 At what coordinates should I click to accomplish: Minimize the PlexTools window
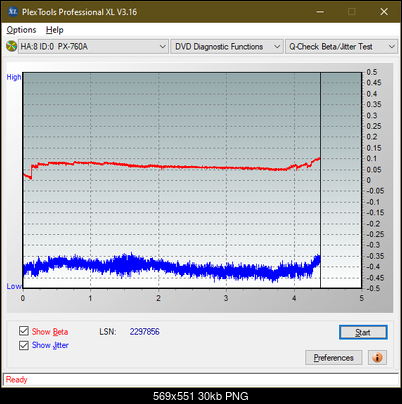pyautogui.click(x=320, y=12)
